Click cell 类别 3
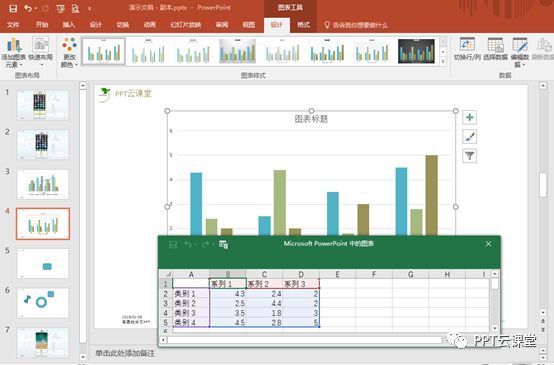554x365 pixels. [x=191, y=313]
